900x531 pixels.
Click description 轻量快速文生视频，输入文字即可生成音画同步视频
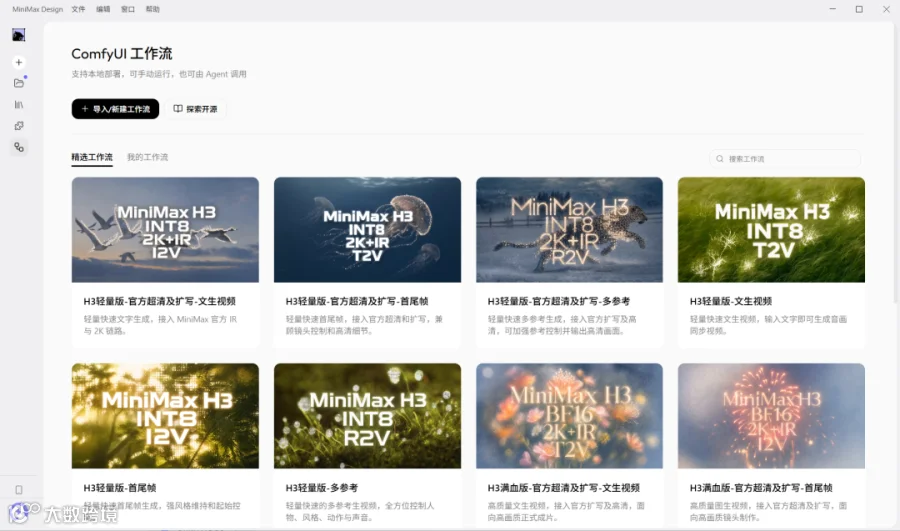(x=768, y=325)
